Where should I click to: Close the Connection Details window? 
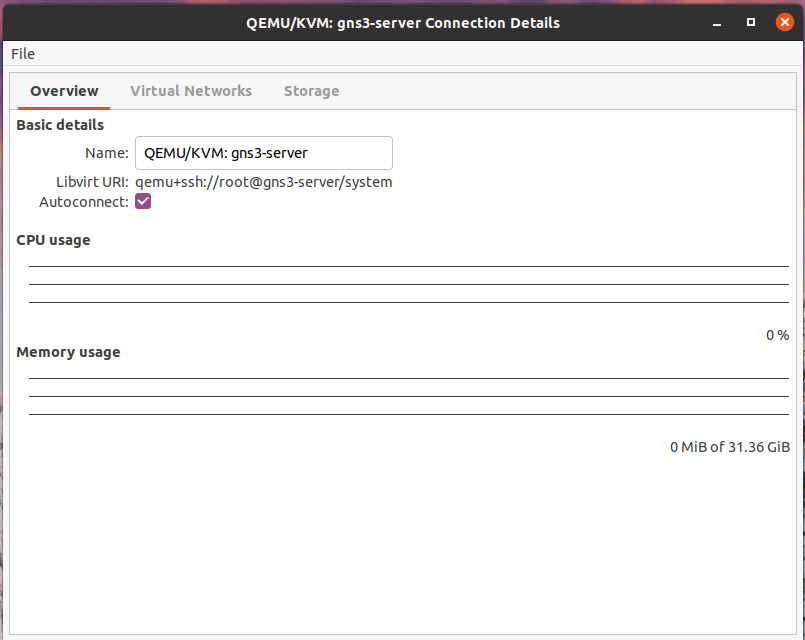point(782,22)
